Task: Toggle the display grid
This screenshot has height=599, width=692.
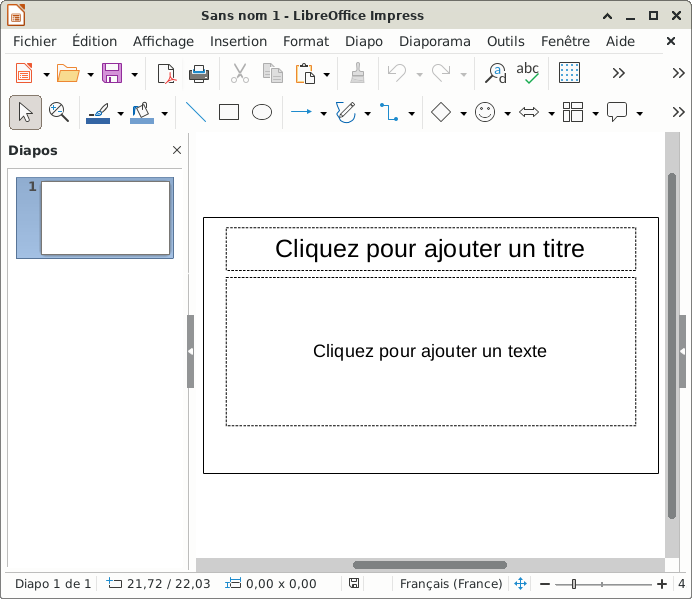Action: [569, 73]
